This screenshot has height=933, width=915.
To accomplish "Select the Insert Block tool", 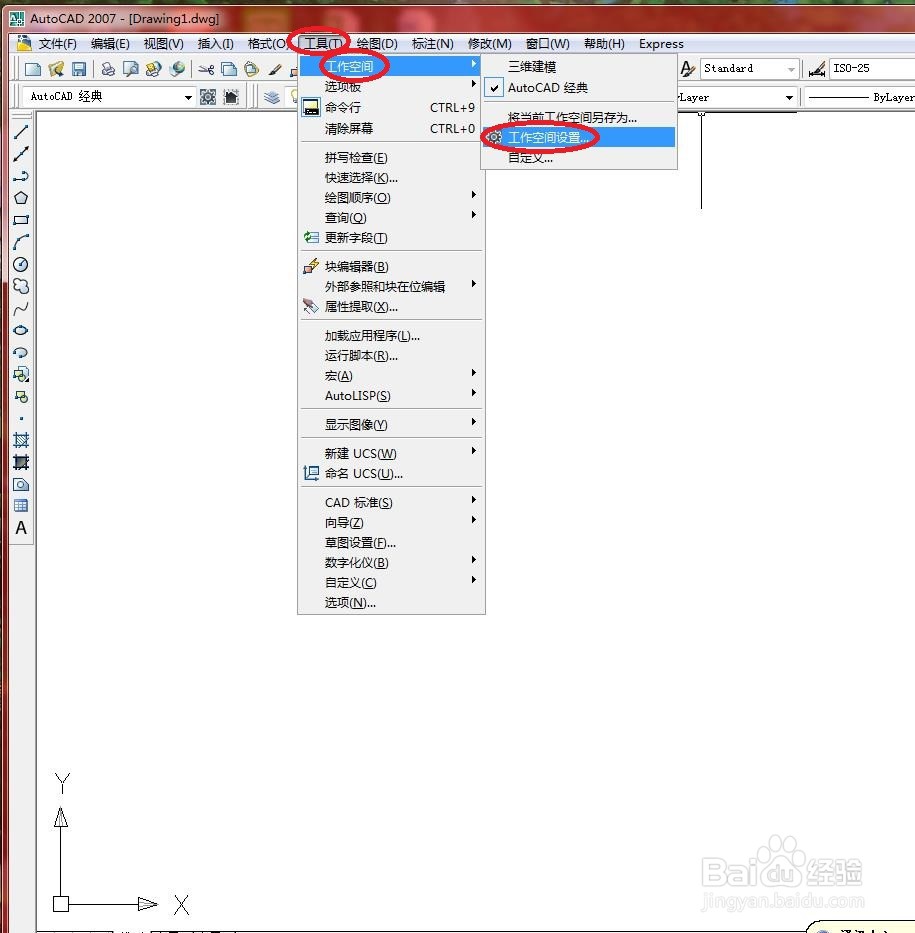I will click(x=21, y=374).
